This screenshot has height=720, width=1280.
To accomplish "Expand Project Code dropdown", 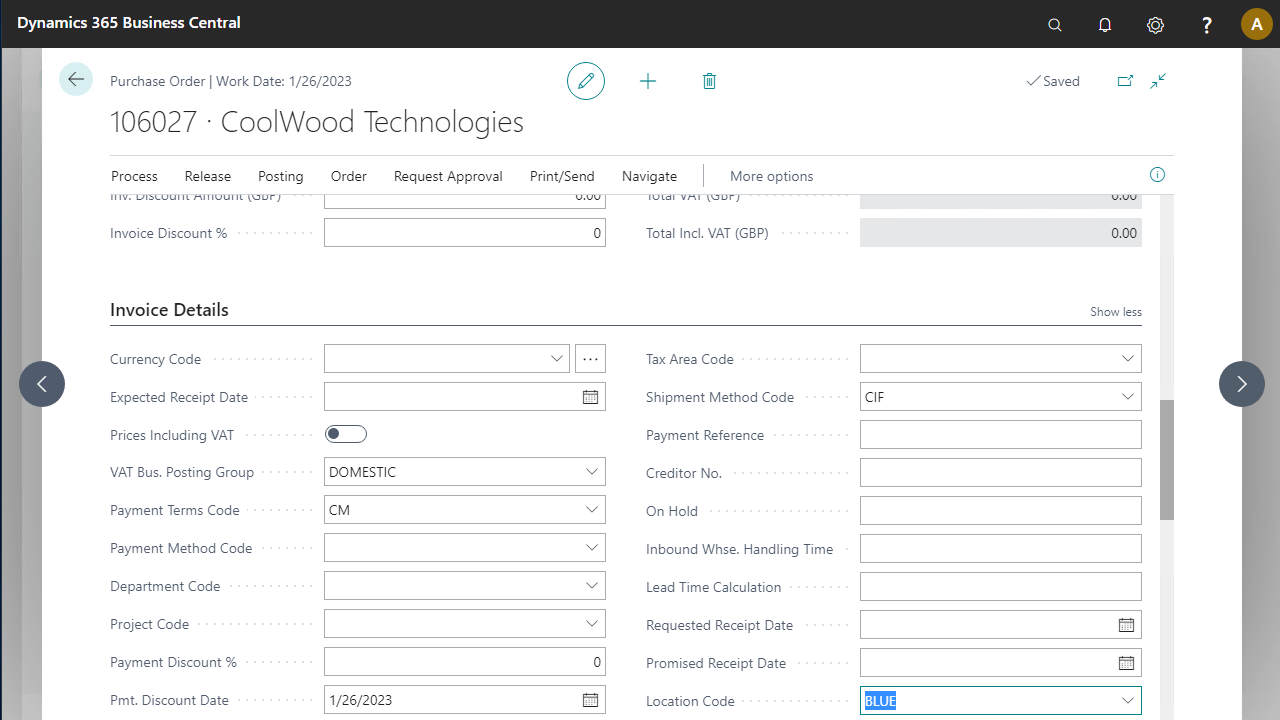I will pyautogui.click(x=591, y=624).
